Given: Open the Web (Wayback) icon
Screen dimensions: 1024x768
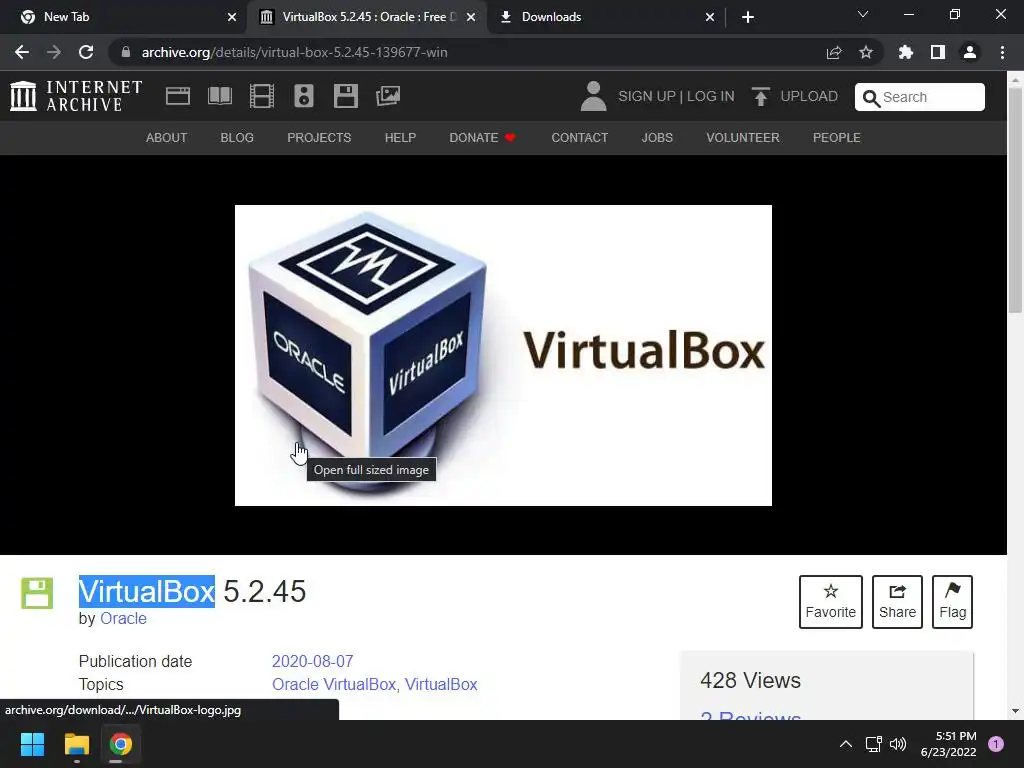Looking at the screenshot, I should pyautogui.click(x=178, y=96).
